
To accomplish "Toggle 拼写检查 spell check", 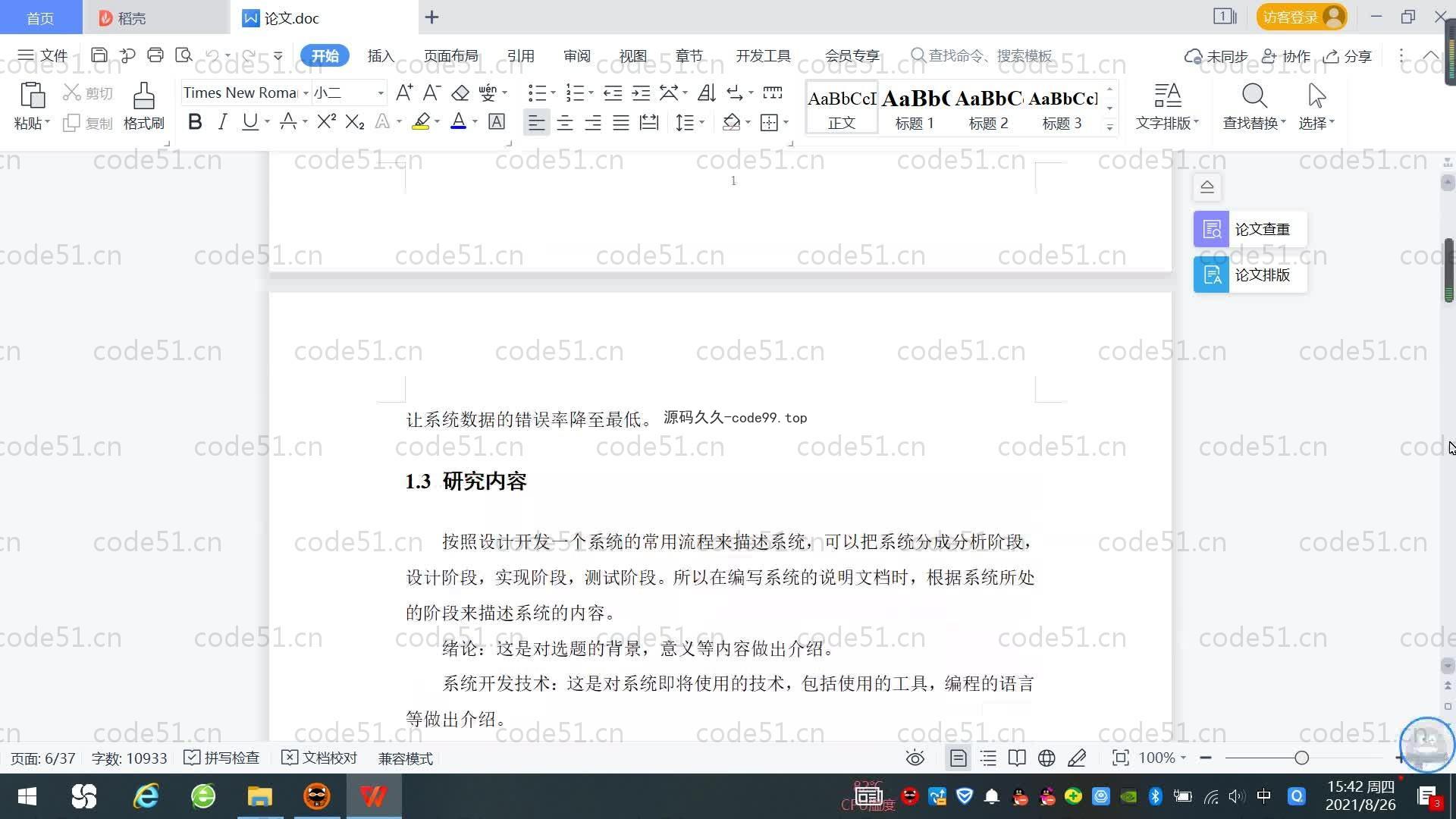I will click(x=221, y=758).
